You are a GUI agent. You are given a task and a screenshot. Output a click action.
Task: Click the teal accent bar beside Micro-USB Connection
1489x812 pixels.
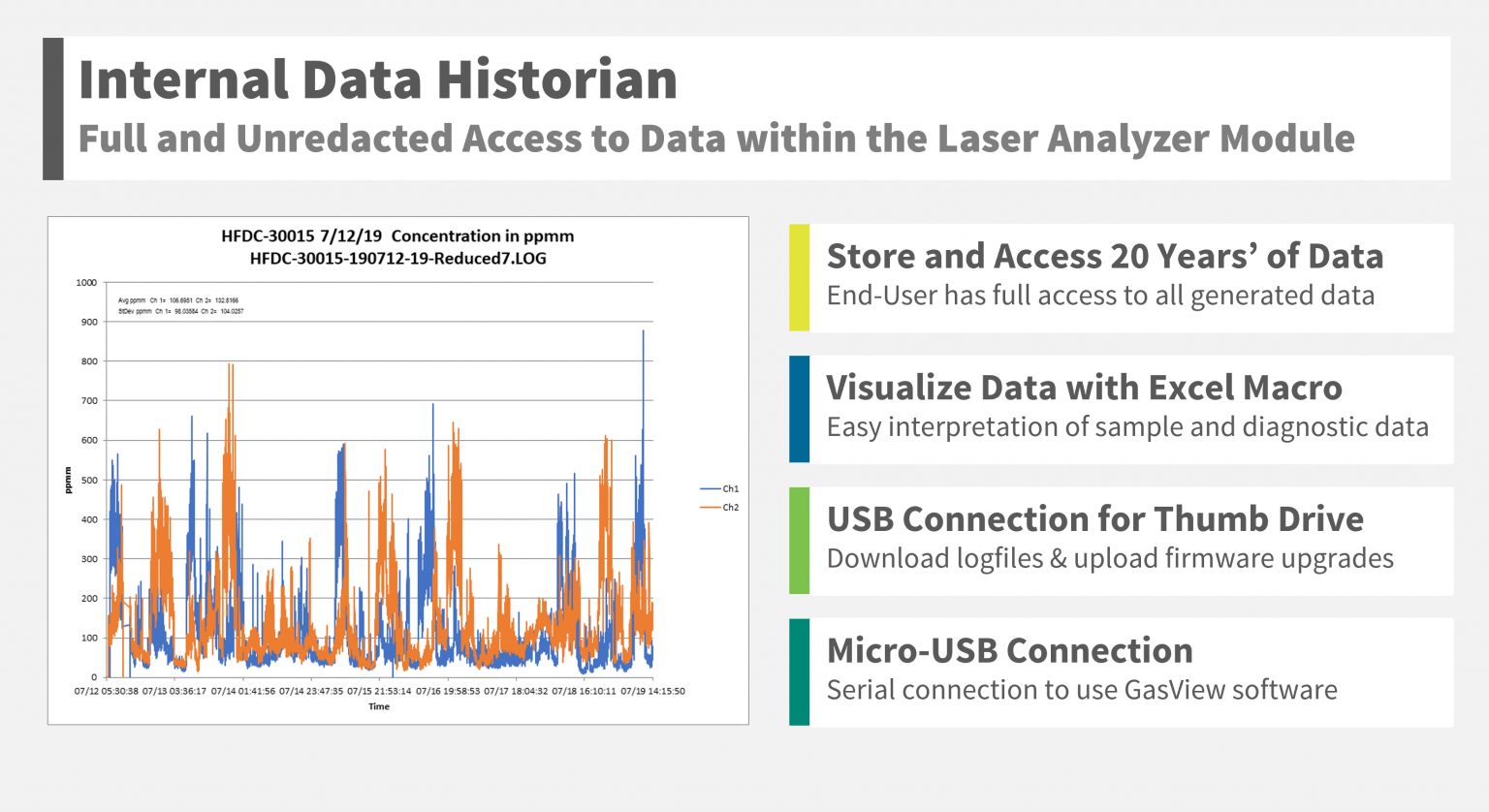(x=799, y=672)
